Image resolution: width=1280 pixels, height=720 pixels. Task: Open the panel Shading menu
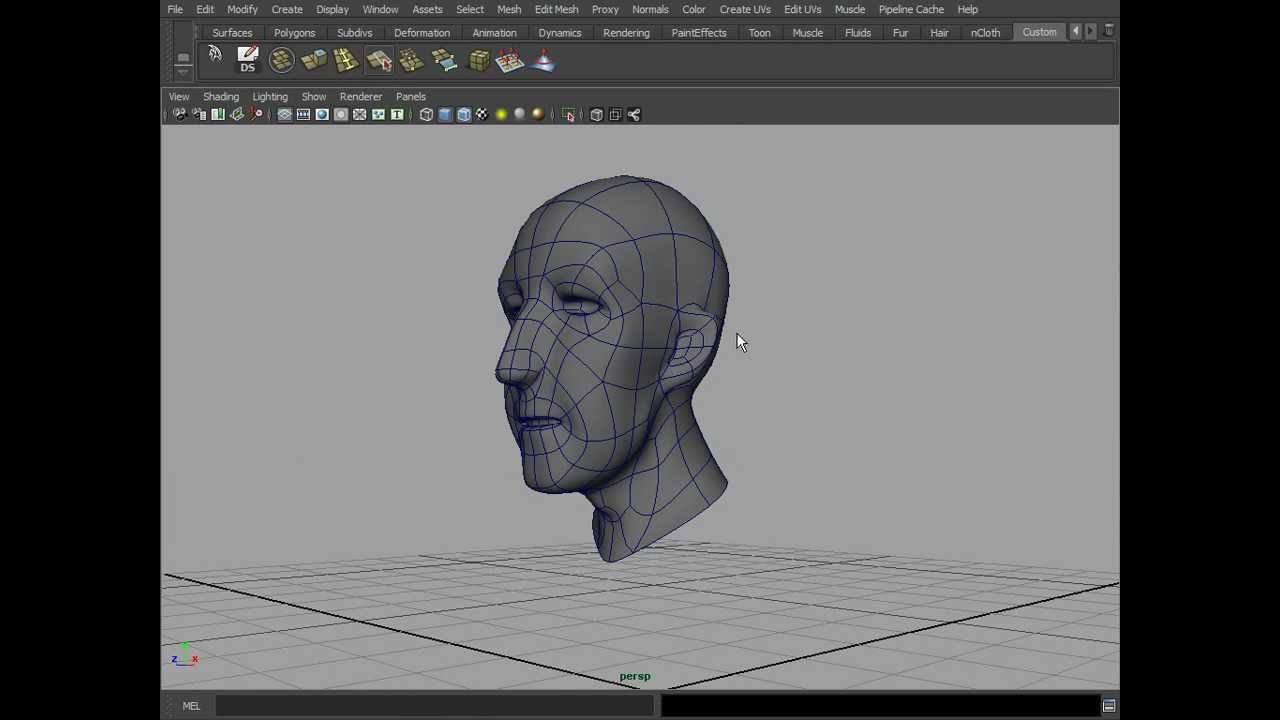tap(221, 97)
